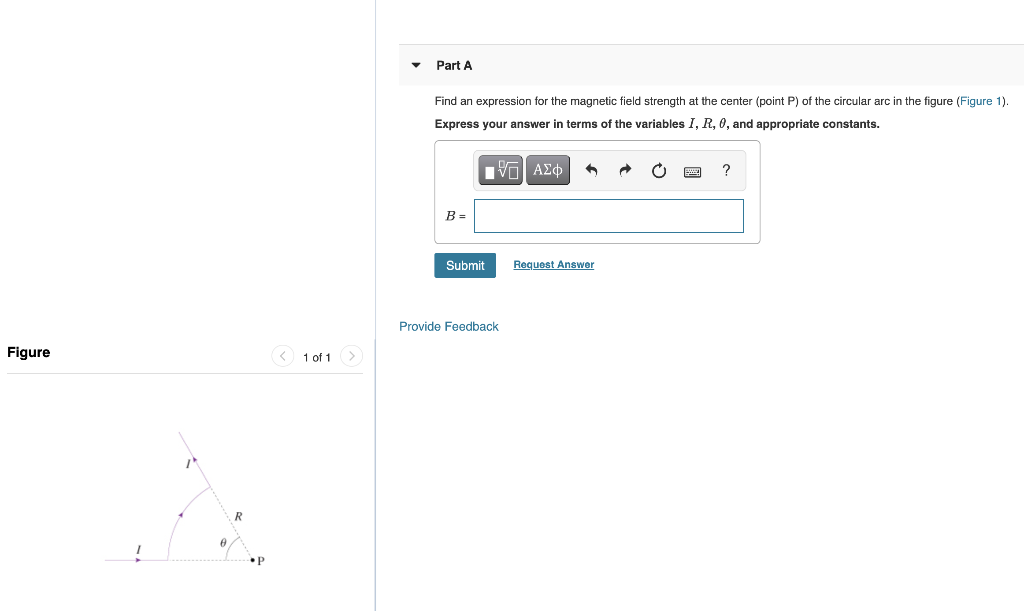Screen dimensions: 1024x611
Task: Click the help question mark icon
Action: [x=726, y=170]
